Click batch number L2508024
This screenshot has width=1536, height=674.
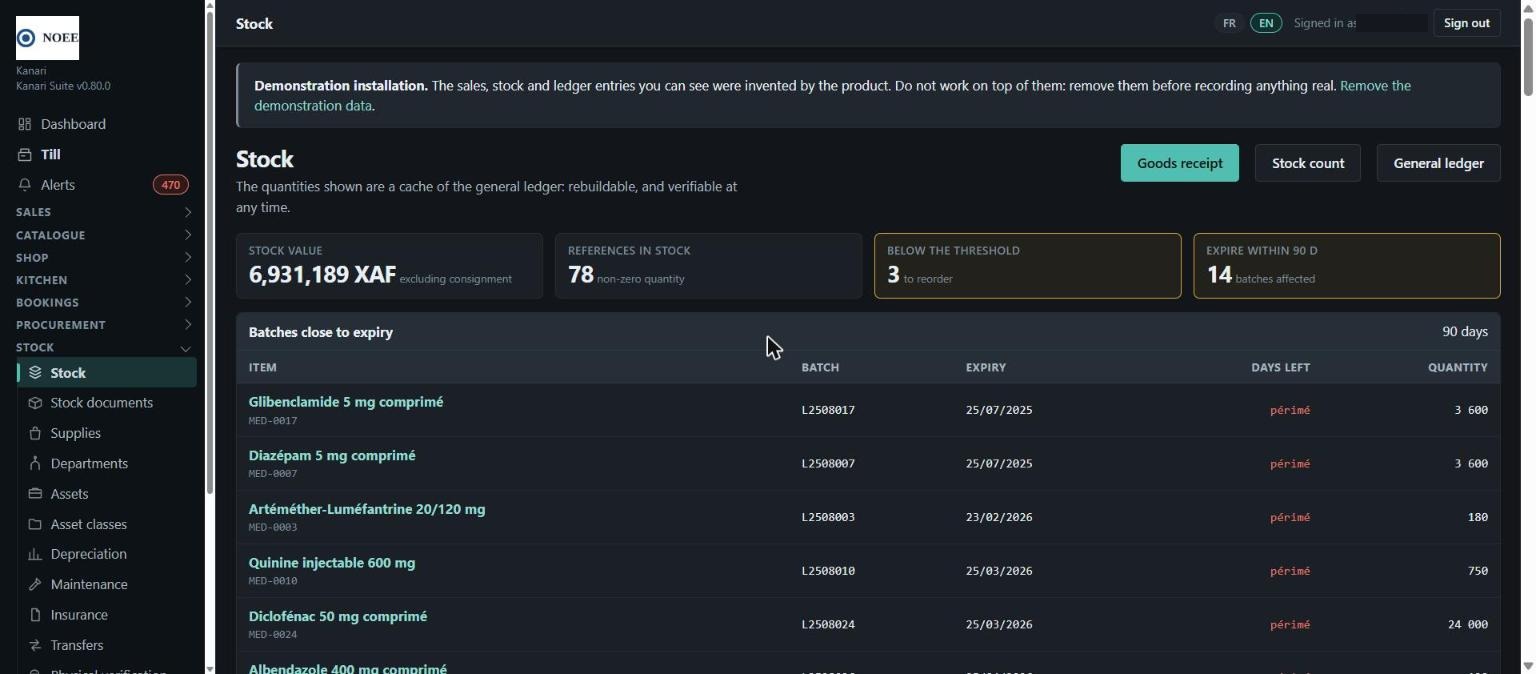coord(828,625)
